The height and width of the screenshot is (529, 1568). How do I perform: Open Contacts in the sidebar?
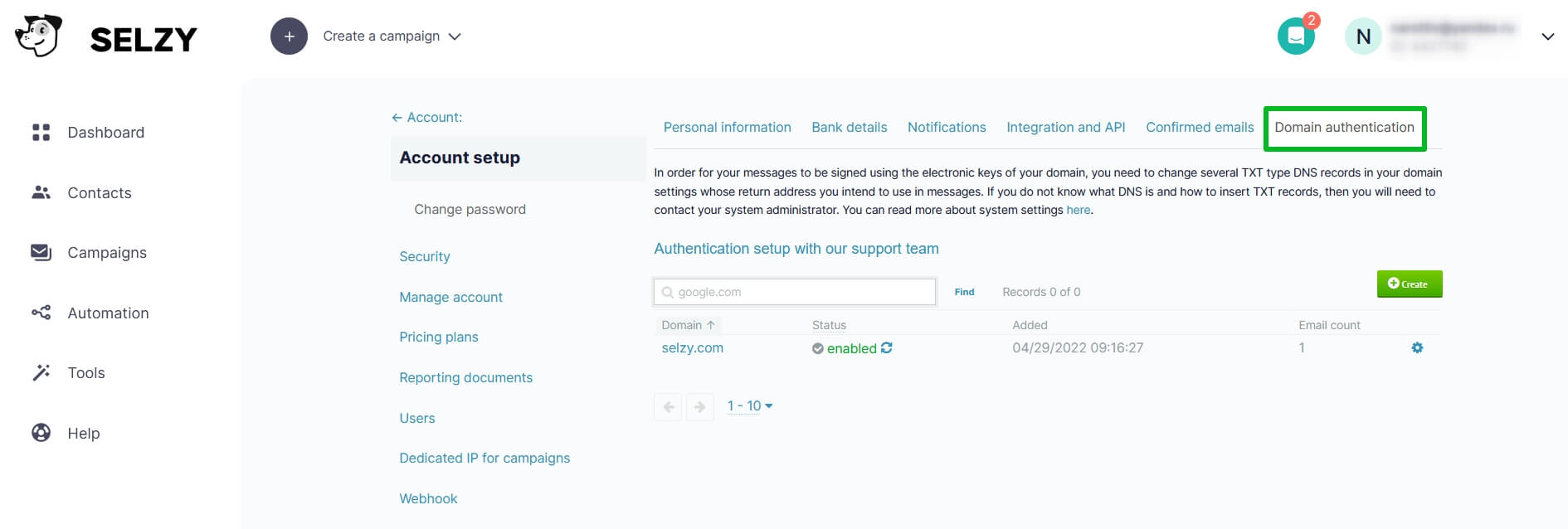coord(100,193)
